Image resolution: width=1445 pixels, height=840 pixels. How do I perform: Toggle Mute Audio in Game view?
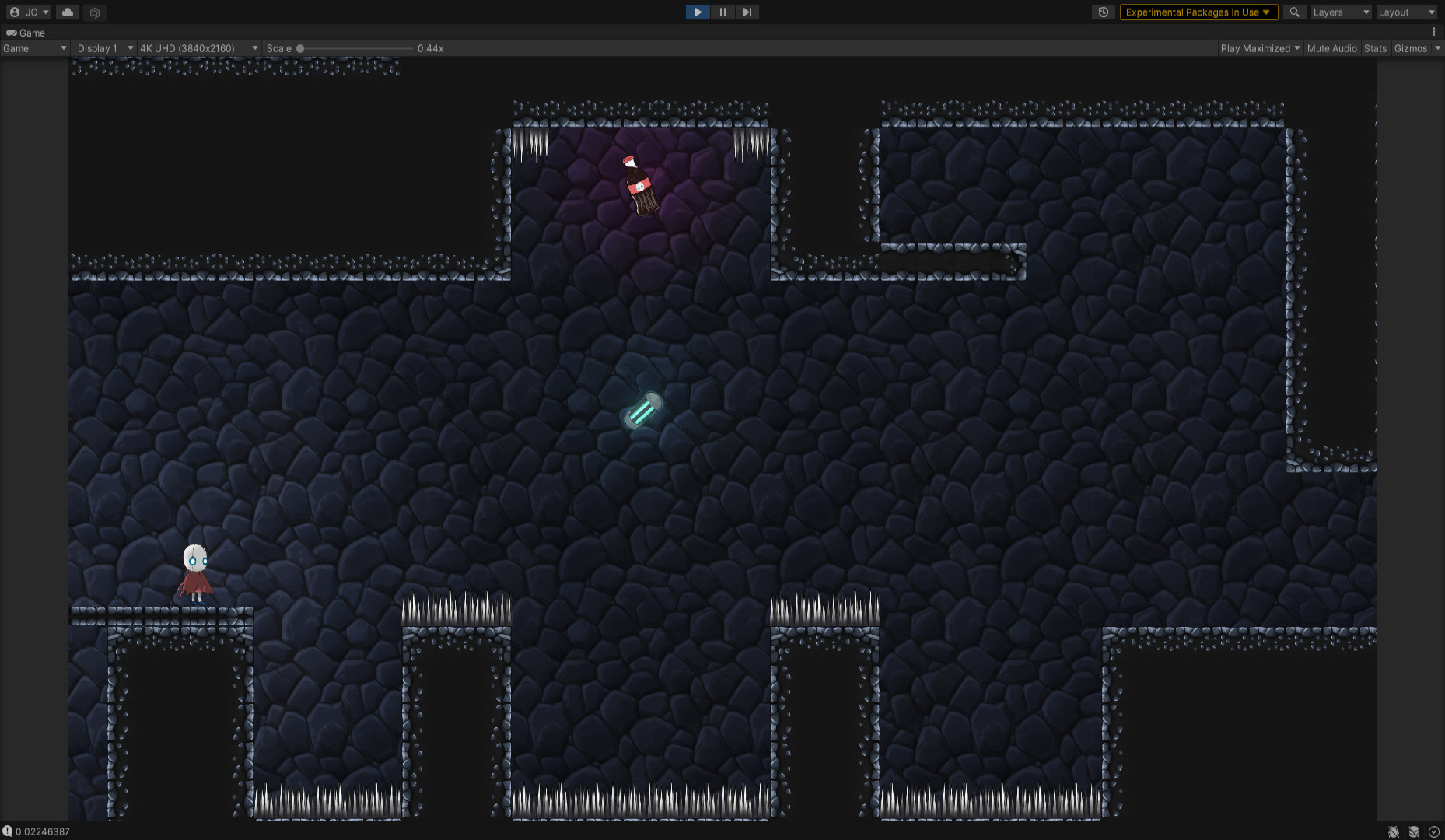[1331, 48]
